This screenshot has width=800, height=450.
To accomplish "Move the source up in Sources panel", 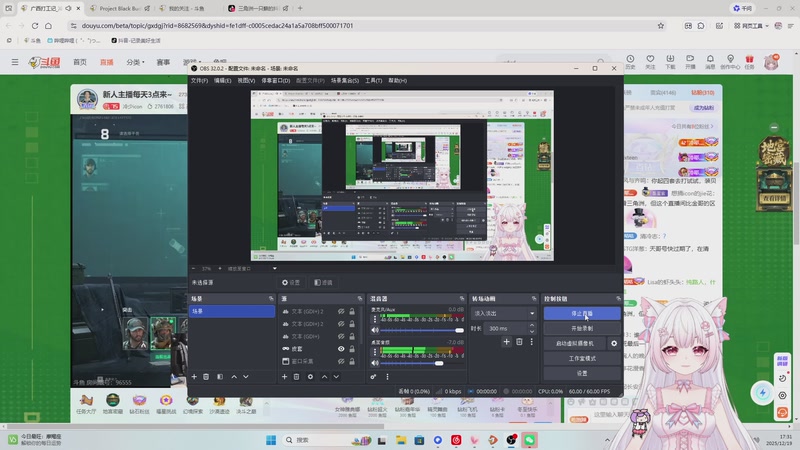I will point(324,377).
